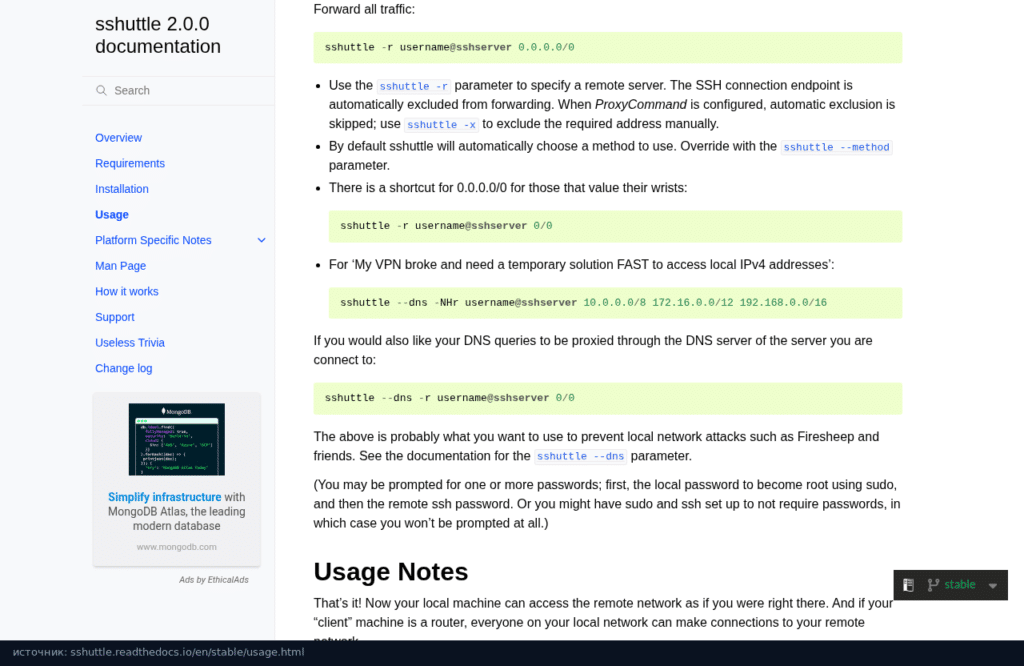Click the stable version label
The height and width of the screenshot is (666, 1024).
tap(959, 585)
